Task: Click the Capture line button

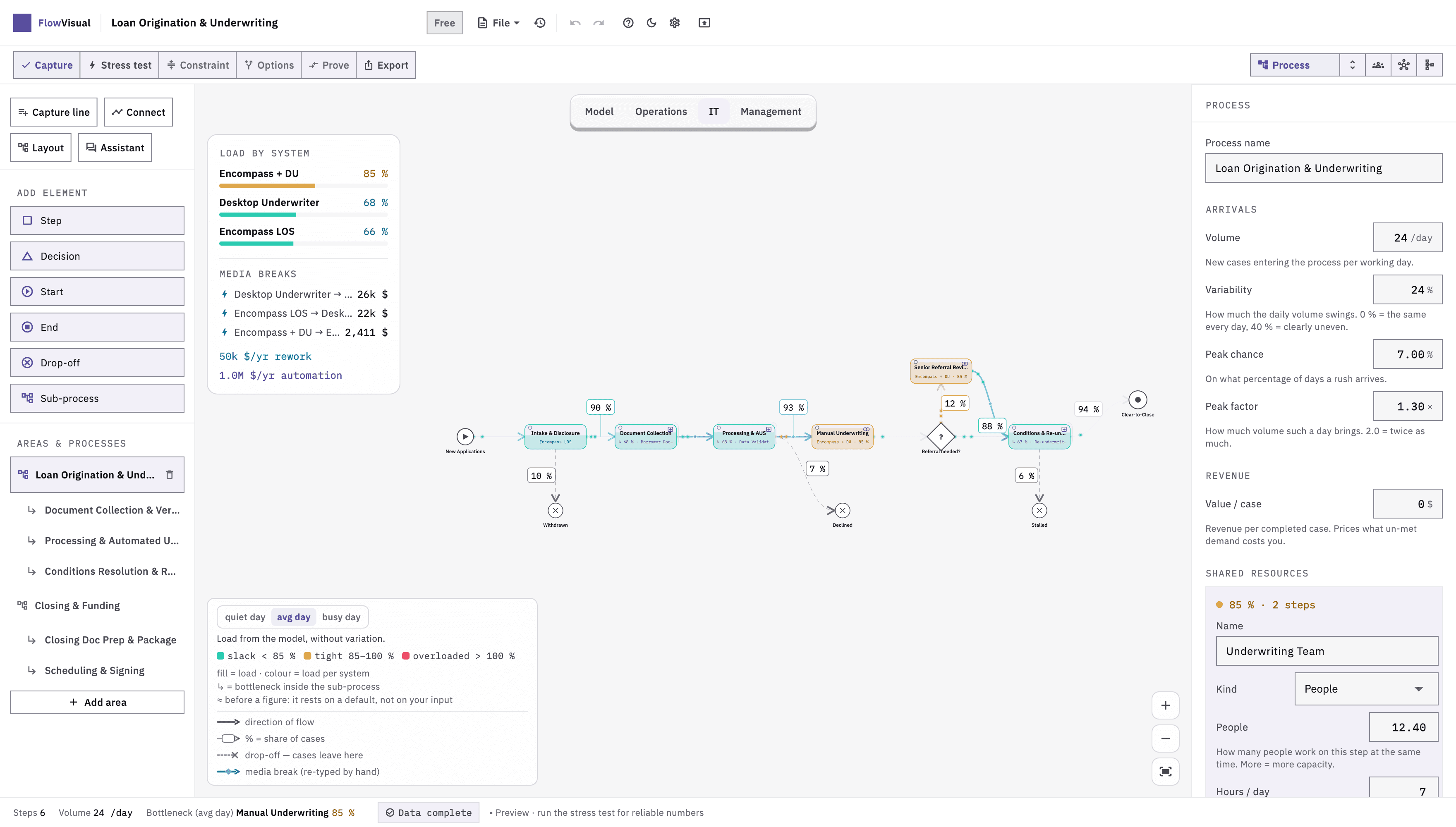Action: pos(53,112)
